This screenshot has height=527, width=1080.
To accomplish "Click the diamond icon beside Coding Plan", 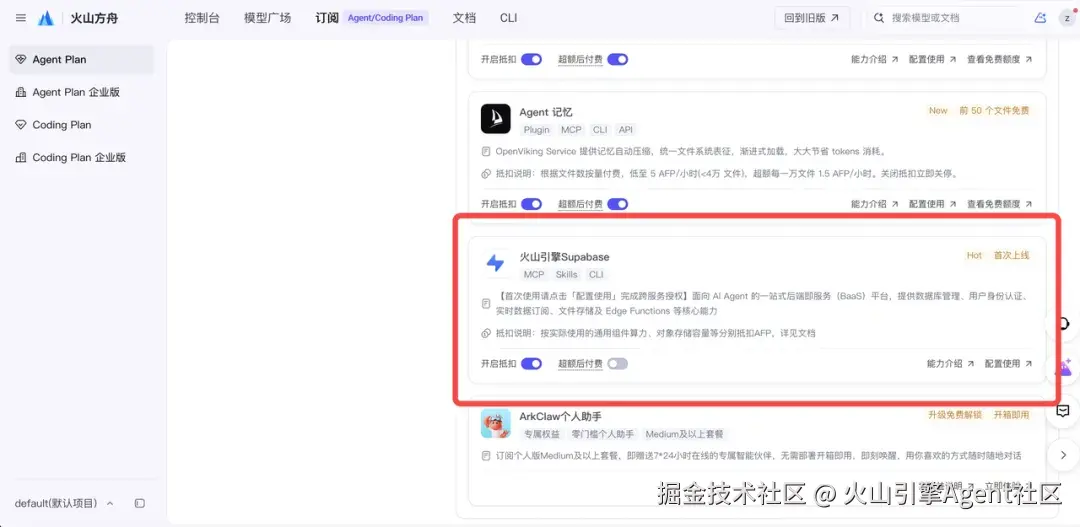I will tap(20, 125).
